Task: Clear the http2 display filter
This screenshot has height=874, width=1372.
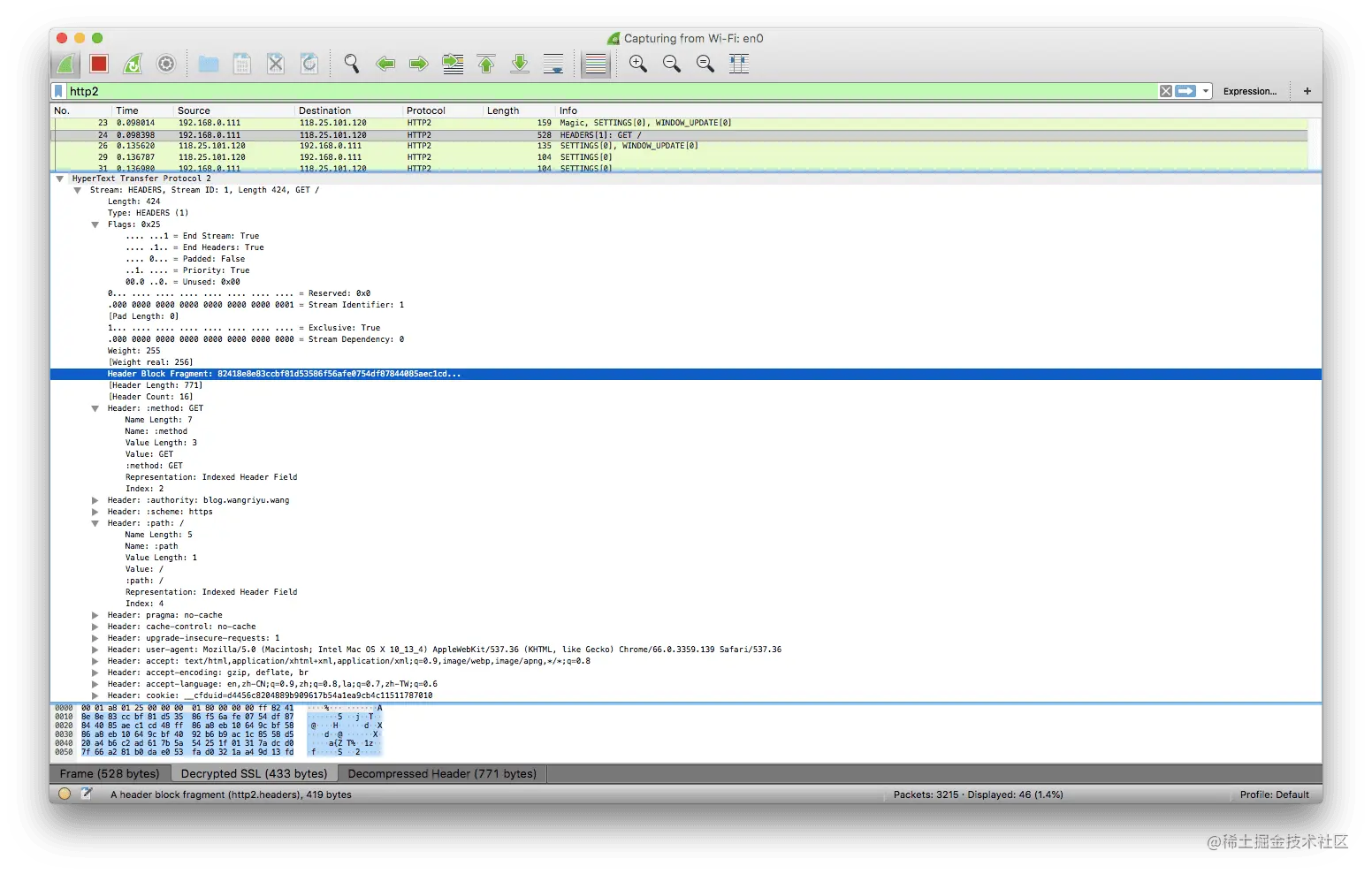Action: (1166, 91)
